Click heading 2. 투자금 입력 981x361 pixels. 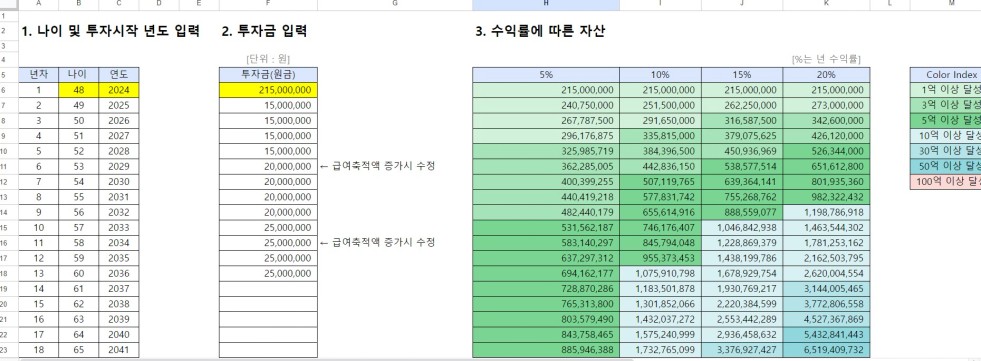tap(264, 31)
